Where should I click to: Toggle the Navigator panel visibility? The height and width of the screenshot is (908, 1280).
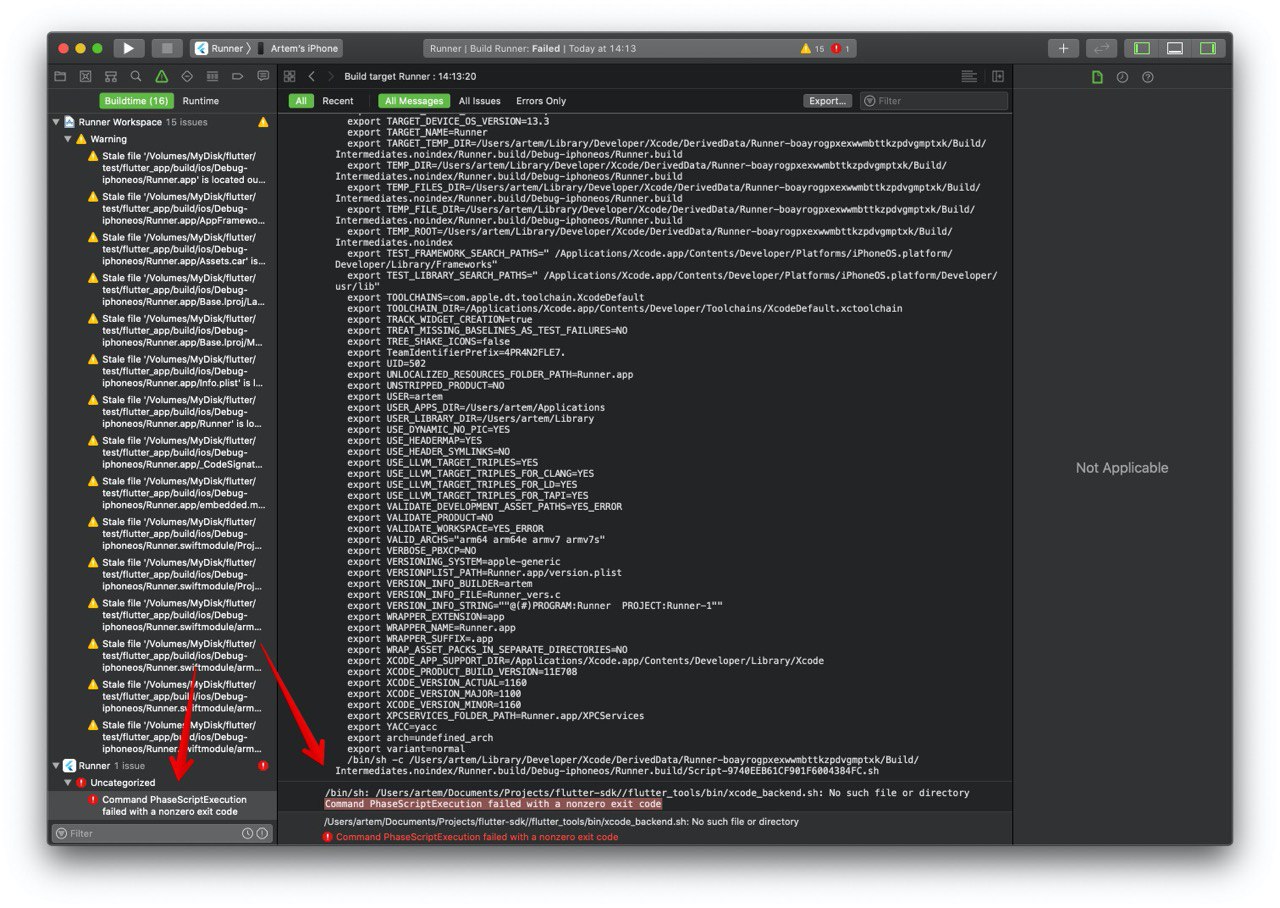[1142, 48]
